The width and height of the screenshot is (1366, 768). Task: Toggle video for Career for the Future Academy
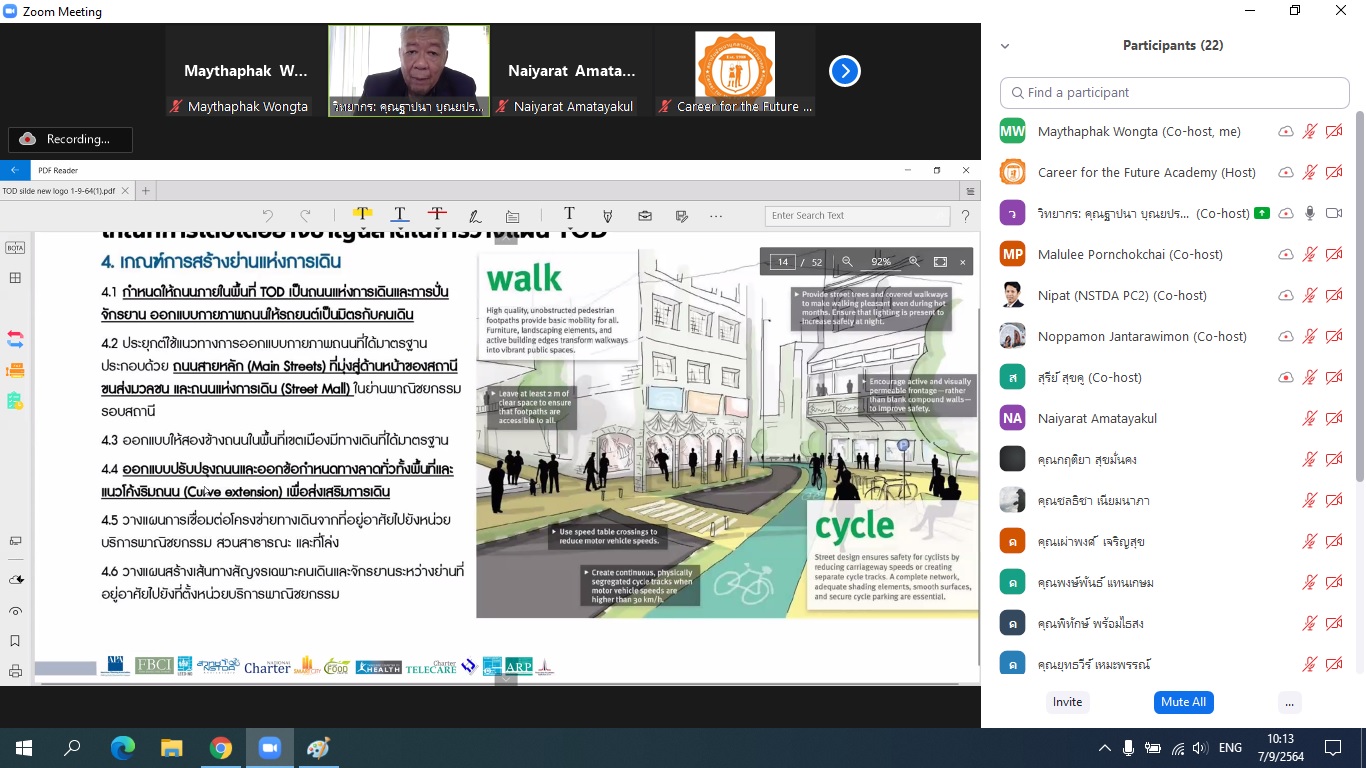pyautogui.click(x=1333, y=173)
